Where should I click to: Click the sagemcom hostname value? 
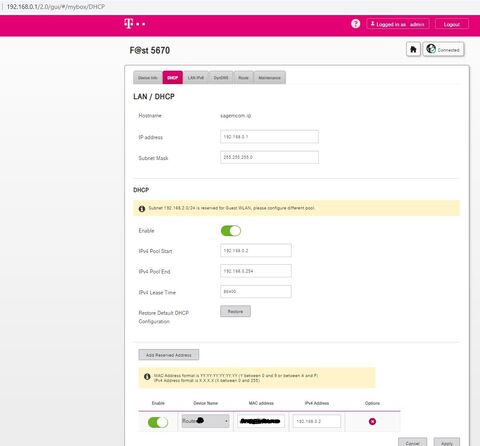[x=235, y=116]
